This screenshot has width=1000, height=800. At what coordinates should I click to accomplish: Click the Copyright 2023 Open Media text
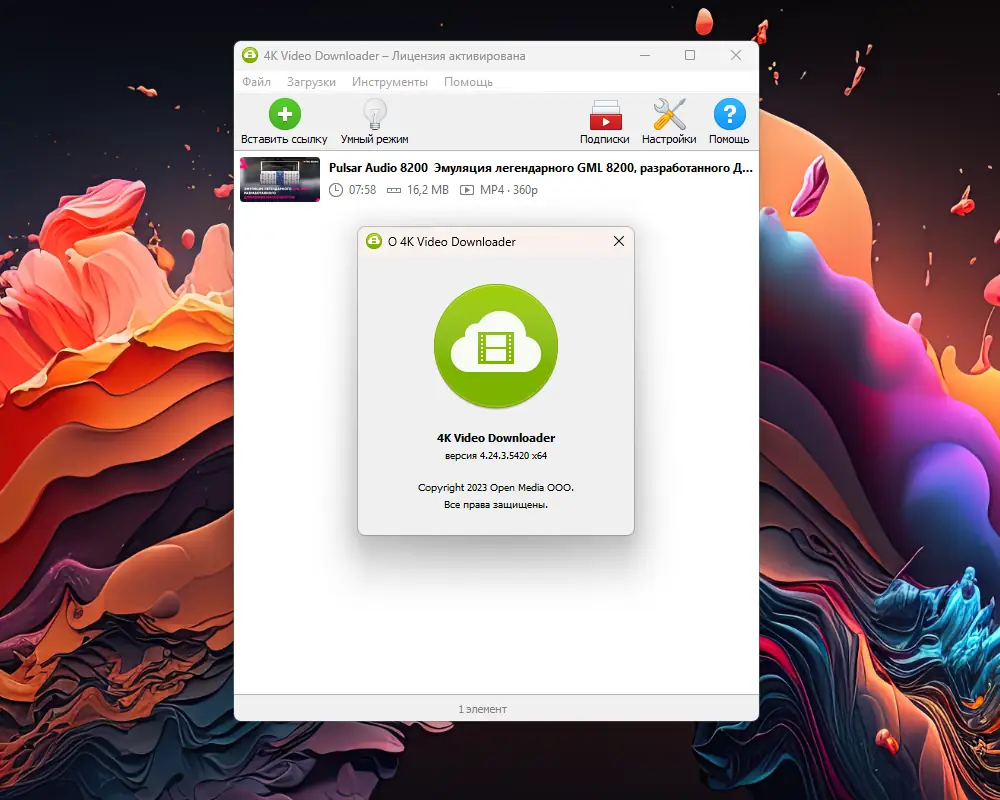pyautogui.click(x=496, y=487)
